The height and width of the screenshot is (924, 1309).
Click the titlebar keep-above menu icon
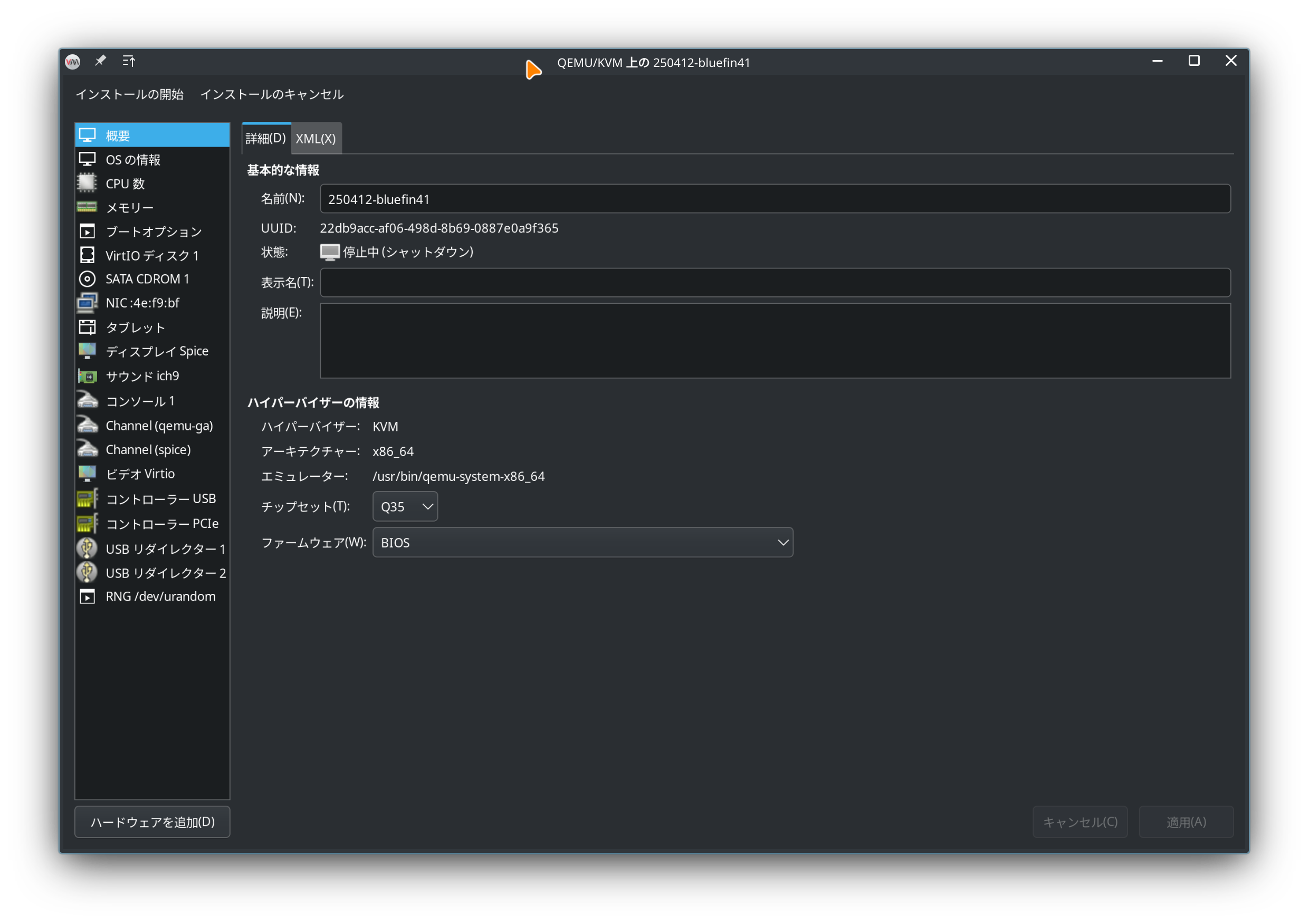129,61
